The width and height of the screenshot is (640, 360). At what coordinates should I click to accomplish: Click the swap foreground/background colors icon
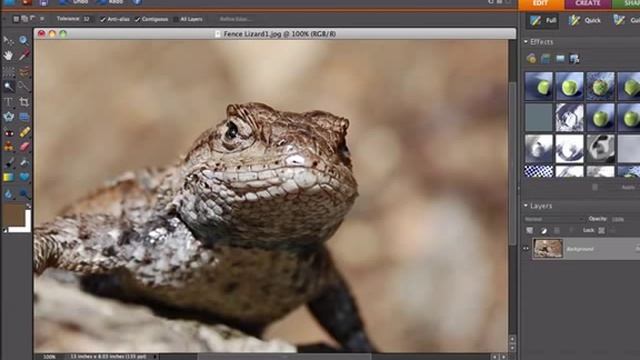coord(29,207)
